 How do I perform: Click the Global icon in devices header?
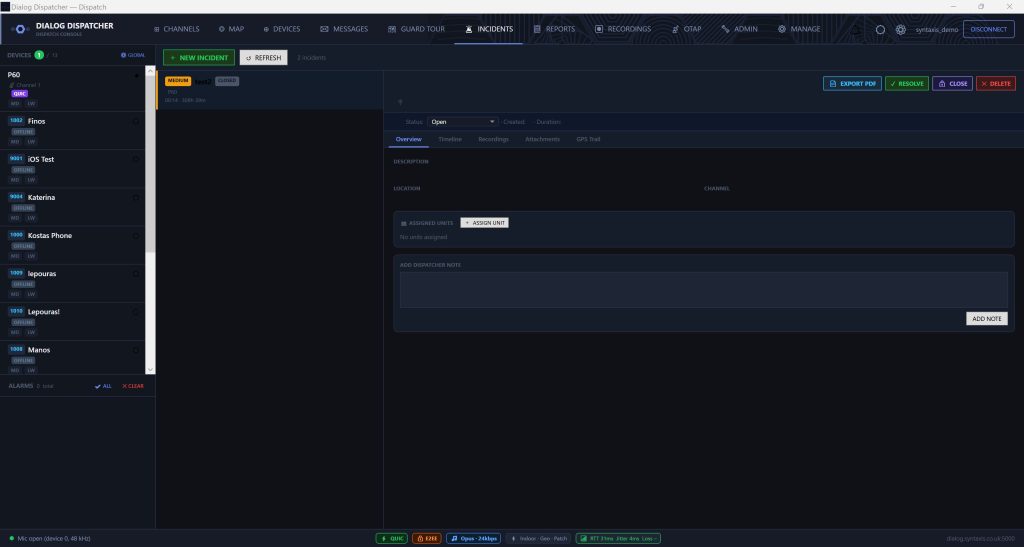tap(123, 55)
